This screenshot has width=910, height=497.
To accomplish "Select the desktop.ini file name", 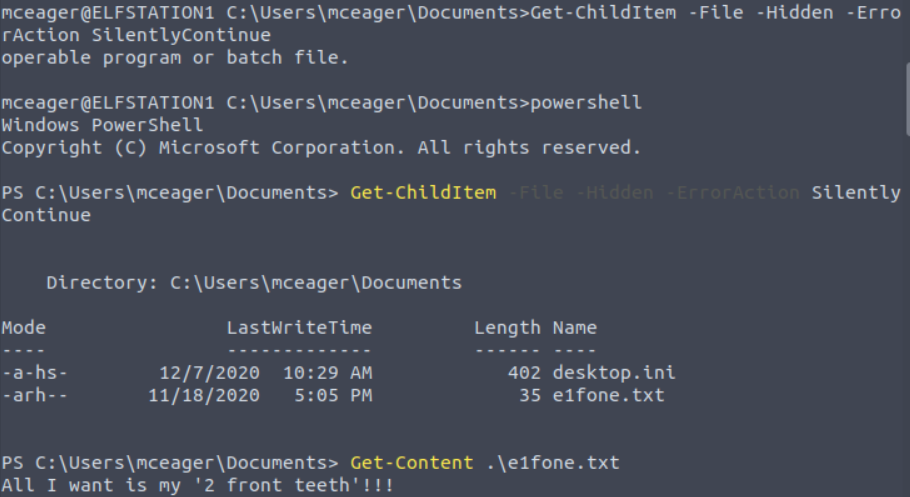I will (613, 373).
